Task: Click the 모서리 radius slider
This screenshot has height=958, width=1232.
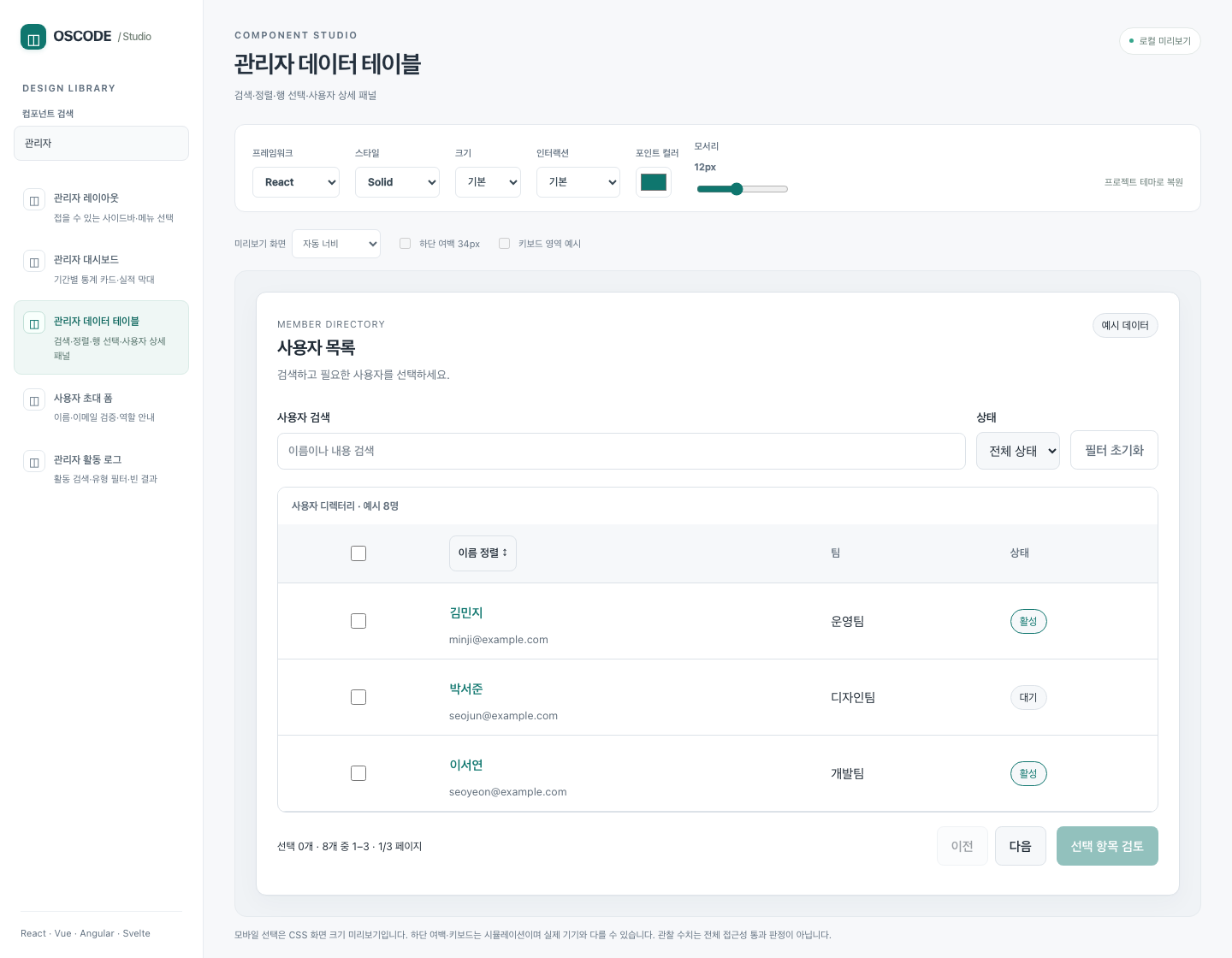Action: (742, 189)
